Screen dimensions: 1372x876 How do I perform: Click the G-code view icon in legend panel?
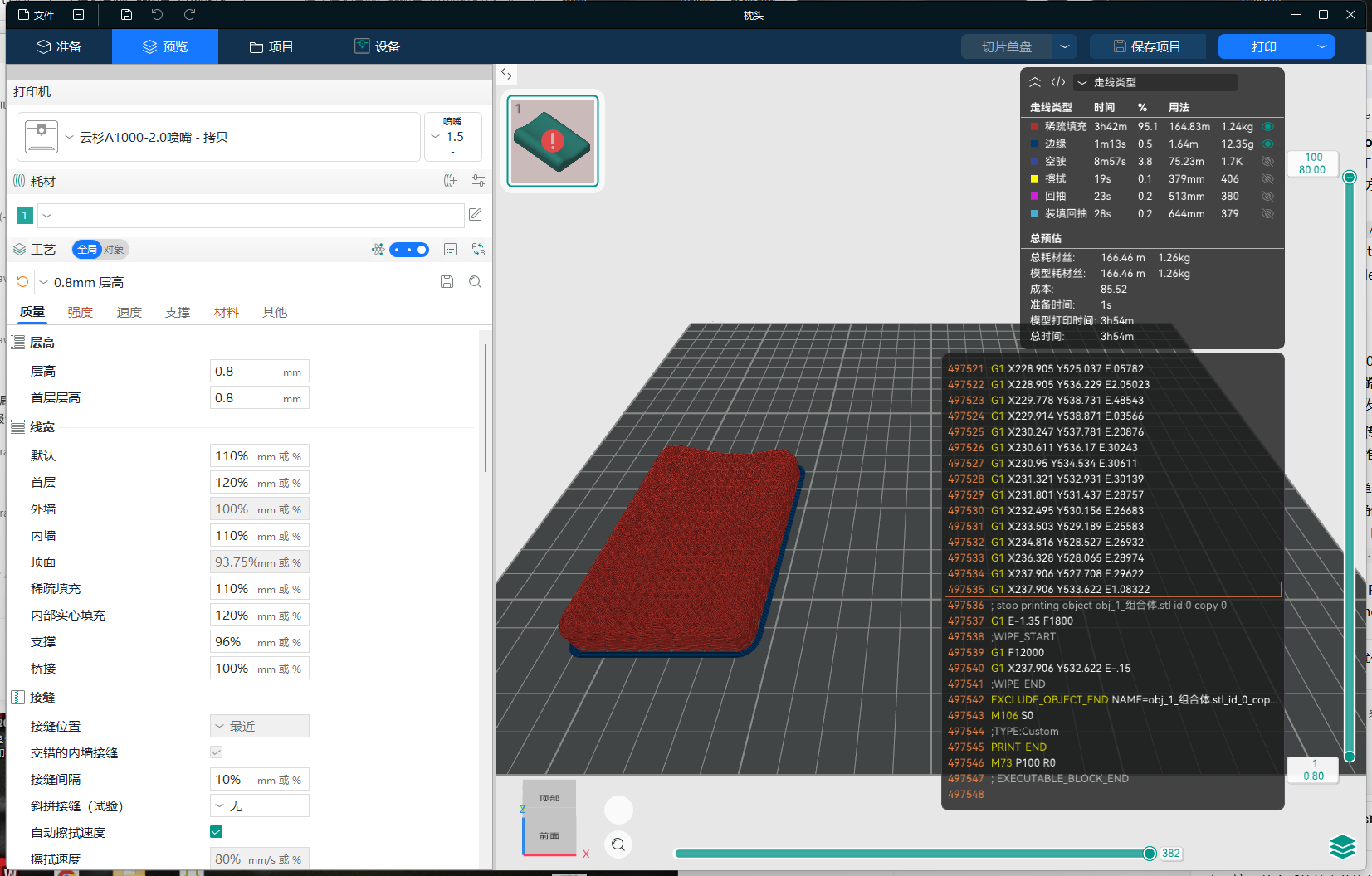pyautogui.click(x=1058, y=82)
